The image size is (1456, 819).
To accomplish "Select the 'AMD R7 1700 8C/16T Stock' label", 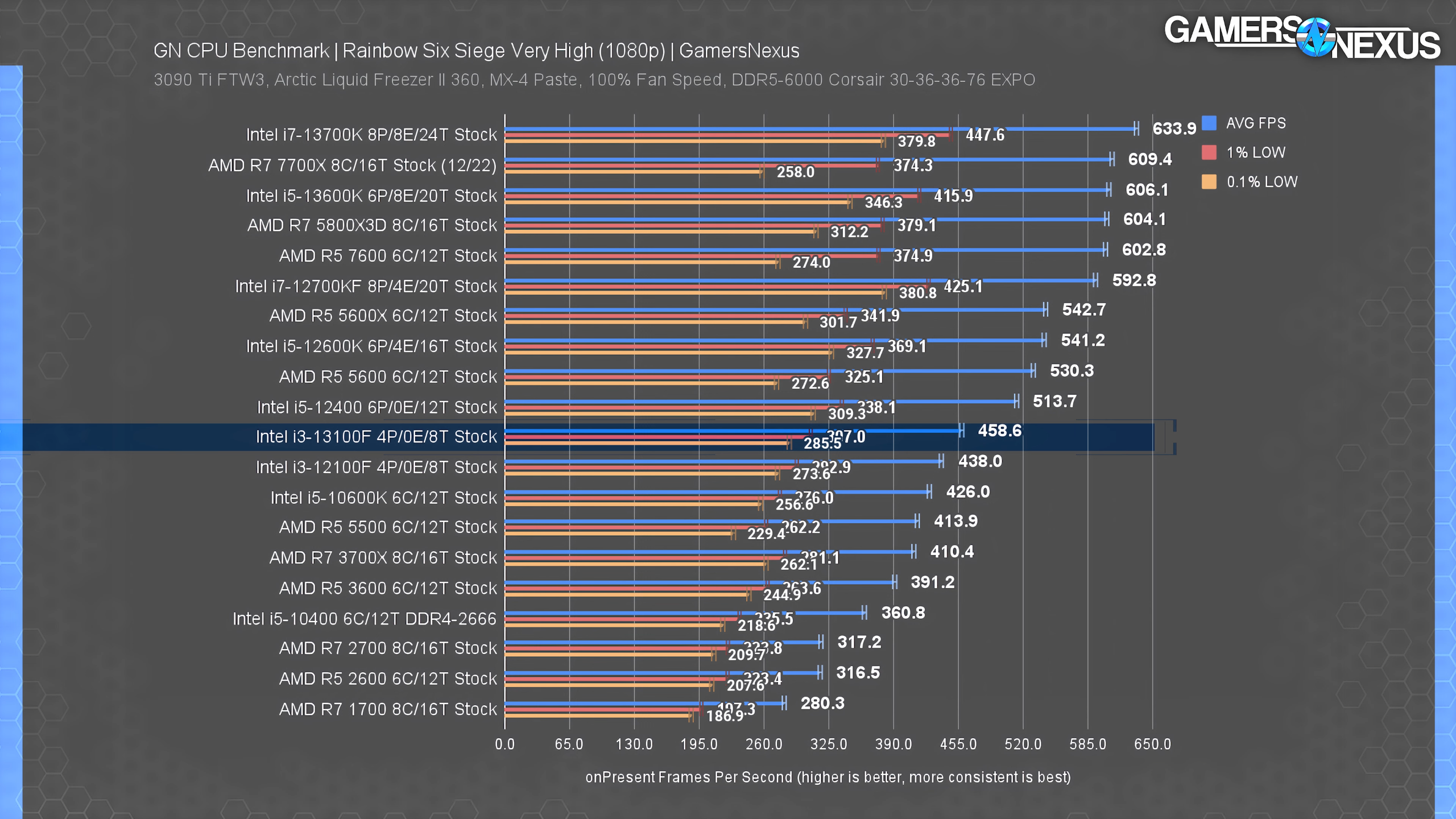I will point(388,709).
